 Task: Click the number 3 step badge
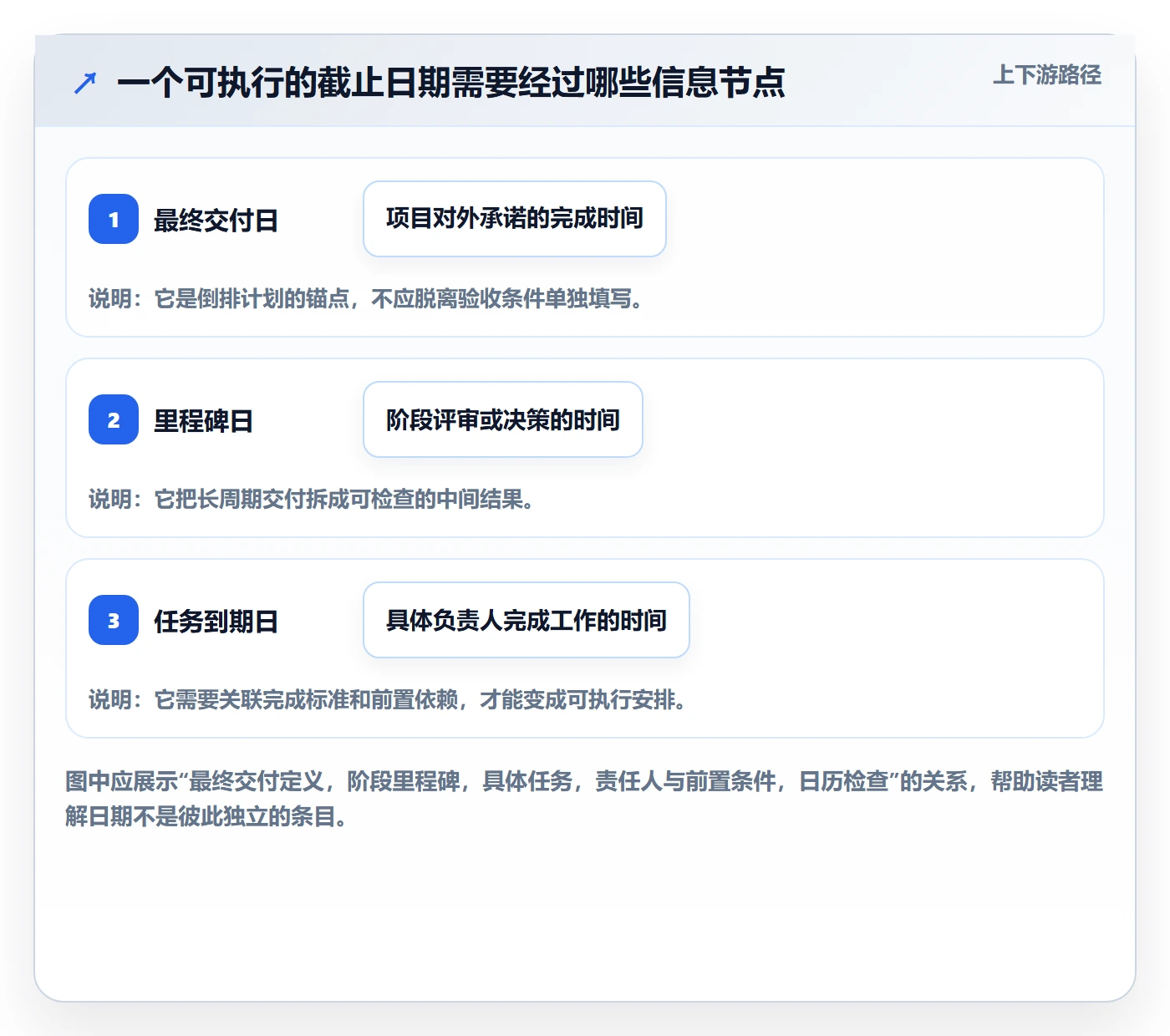(x=114, y=620)
